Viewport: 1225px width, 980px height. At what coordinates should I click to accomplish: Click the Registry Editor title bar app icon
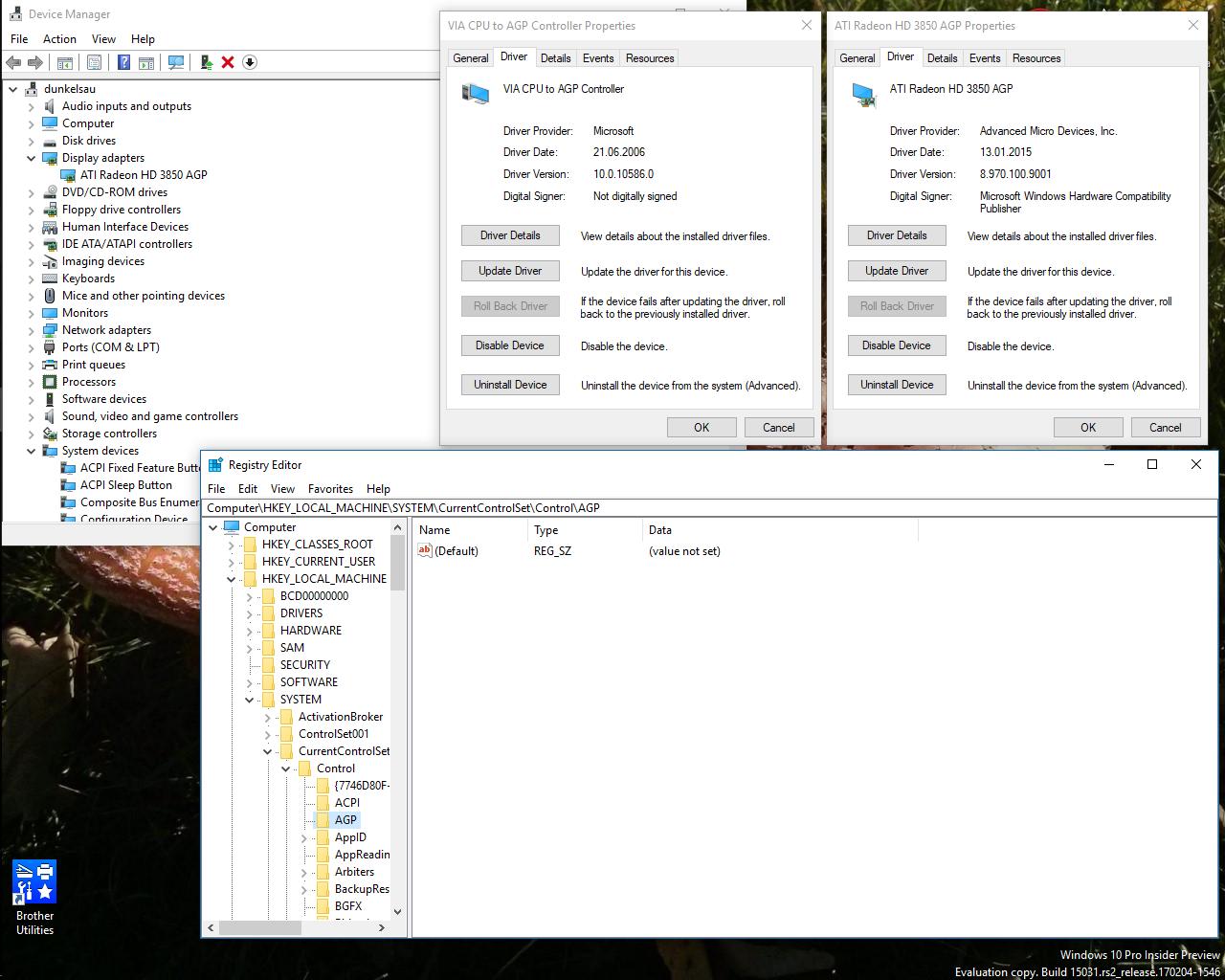[x=215, y=465]
